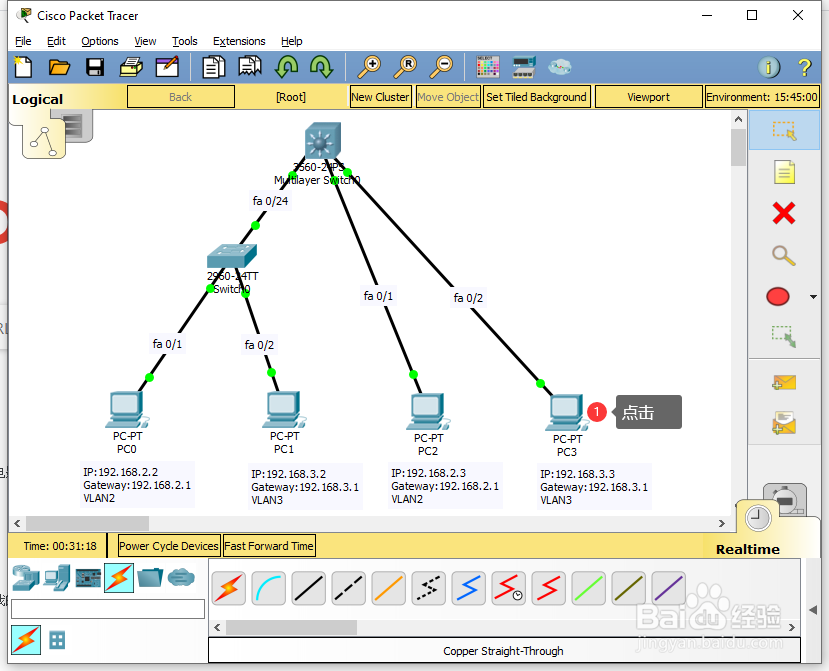
Task: Open network information icon
Action: point(769,67)
